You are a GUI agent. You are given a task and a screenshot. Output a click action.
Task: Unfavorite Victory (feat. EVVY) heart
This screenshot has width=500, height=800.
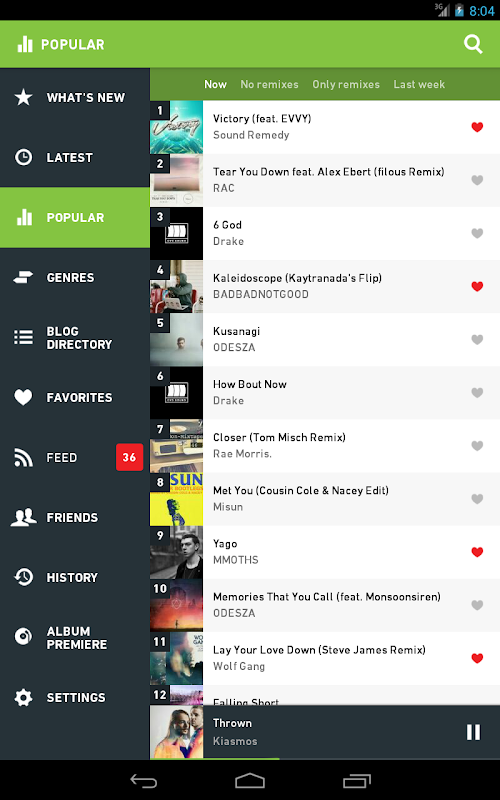[477, 127]
